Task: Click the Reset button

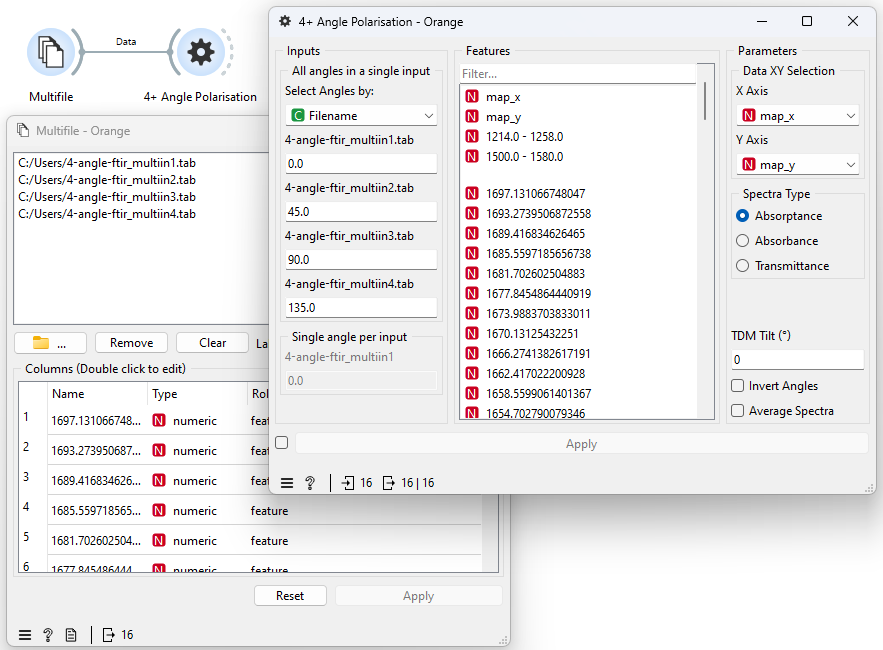Action: click(290, 596)
